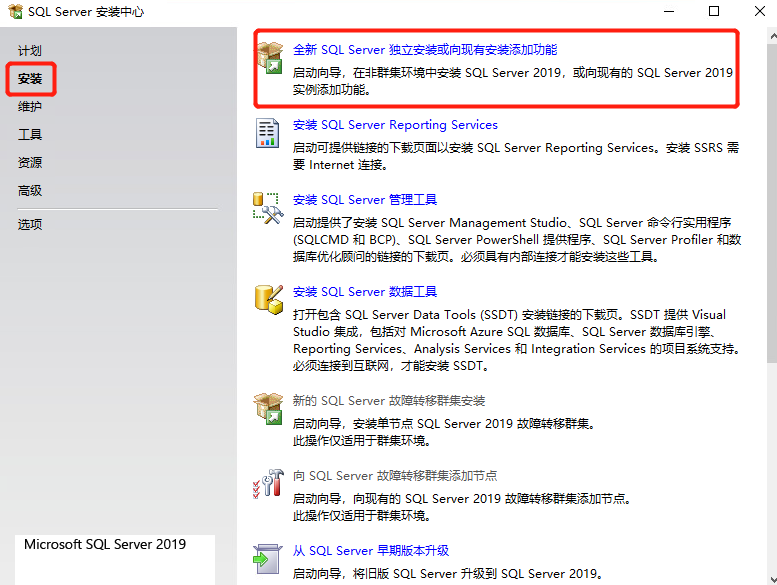Open the 选项 page
Viewport: 777px width, 585px height.
pos(30,224)
